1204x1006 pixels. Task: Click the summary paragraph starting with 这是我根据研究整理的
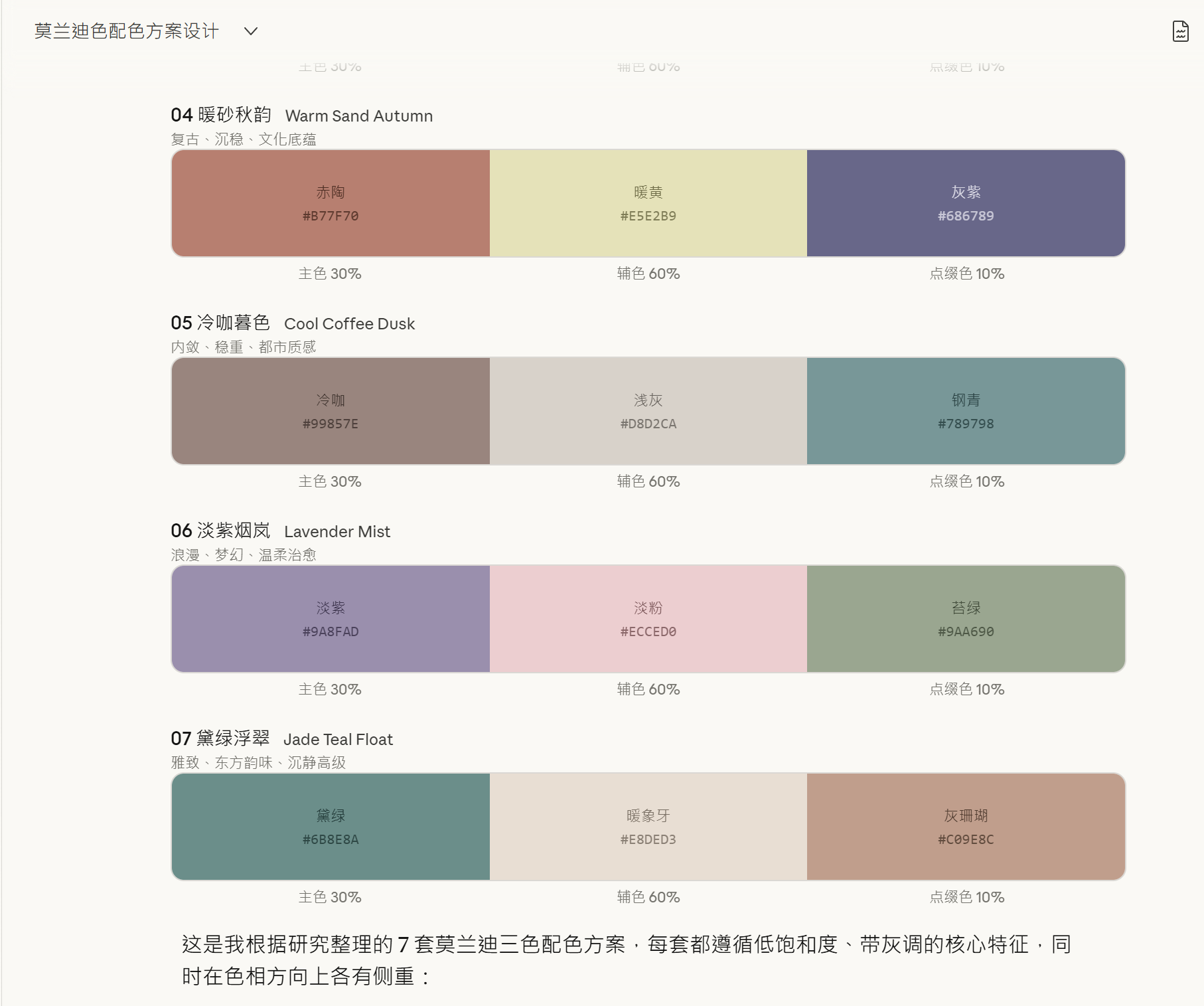coord(626,960)
